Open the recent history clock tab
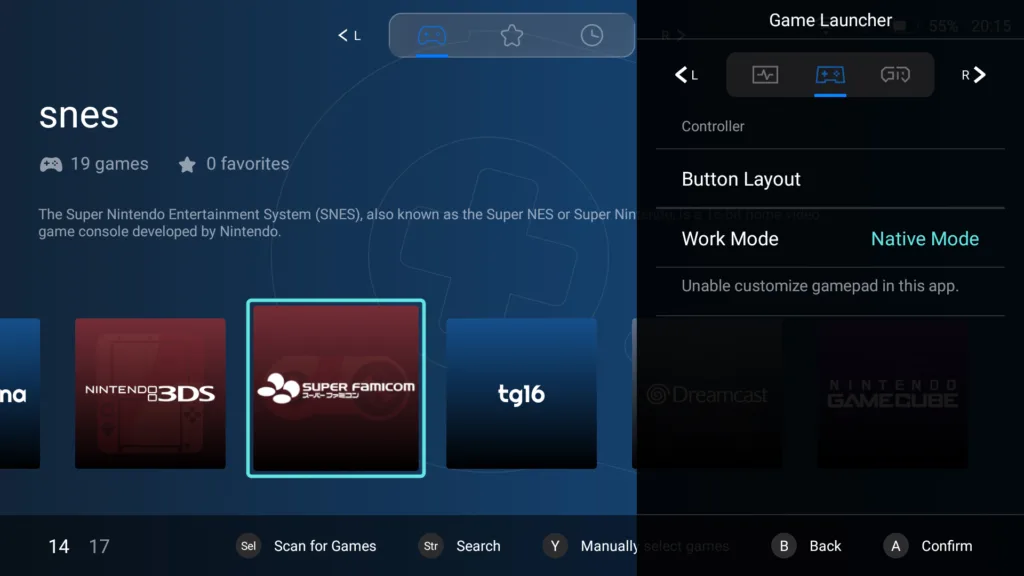The image size is (1024, 576). coord(590,34)
